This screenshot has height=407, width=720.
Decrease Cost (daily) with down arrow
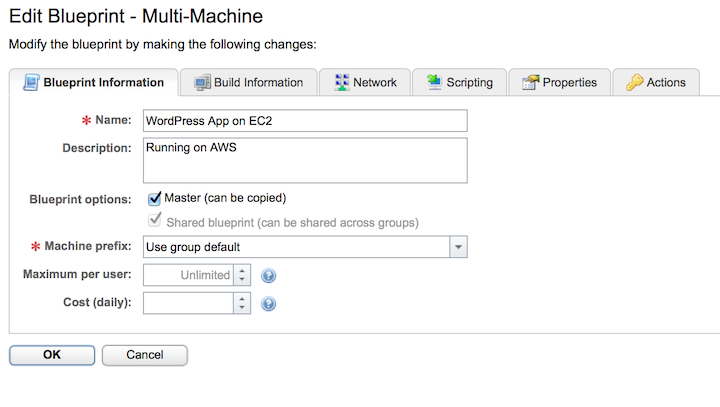[241, 309]
